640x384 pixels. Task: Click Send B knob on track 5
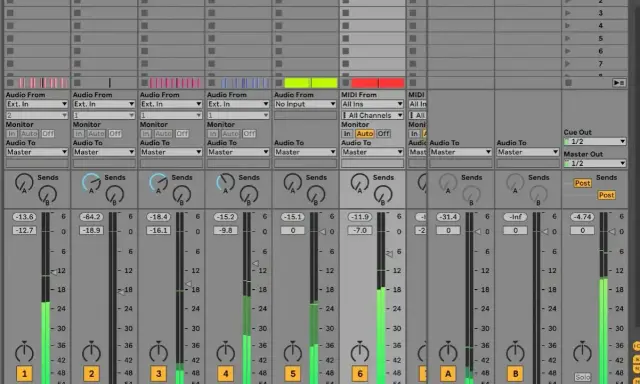[316, 195]
